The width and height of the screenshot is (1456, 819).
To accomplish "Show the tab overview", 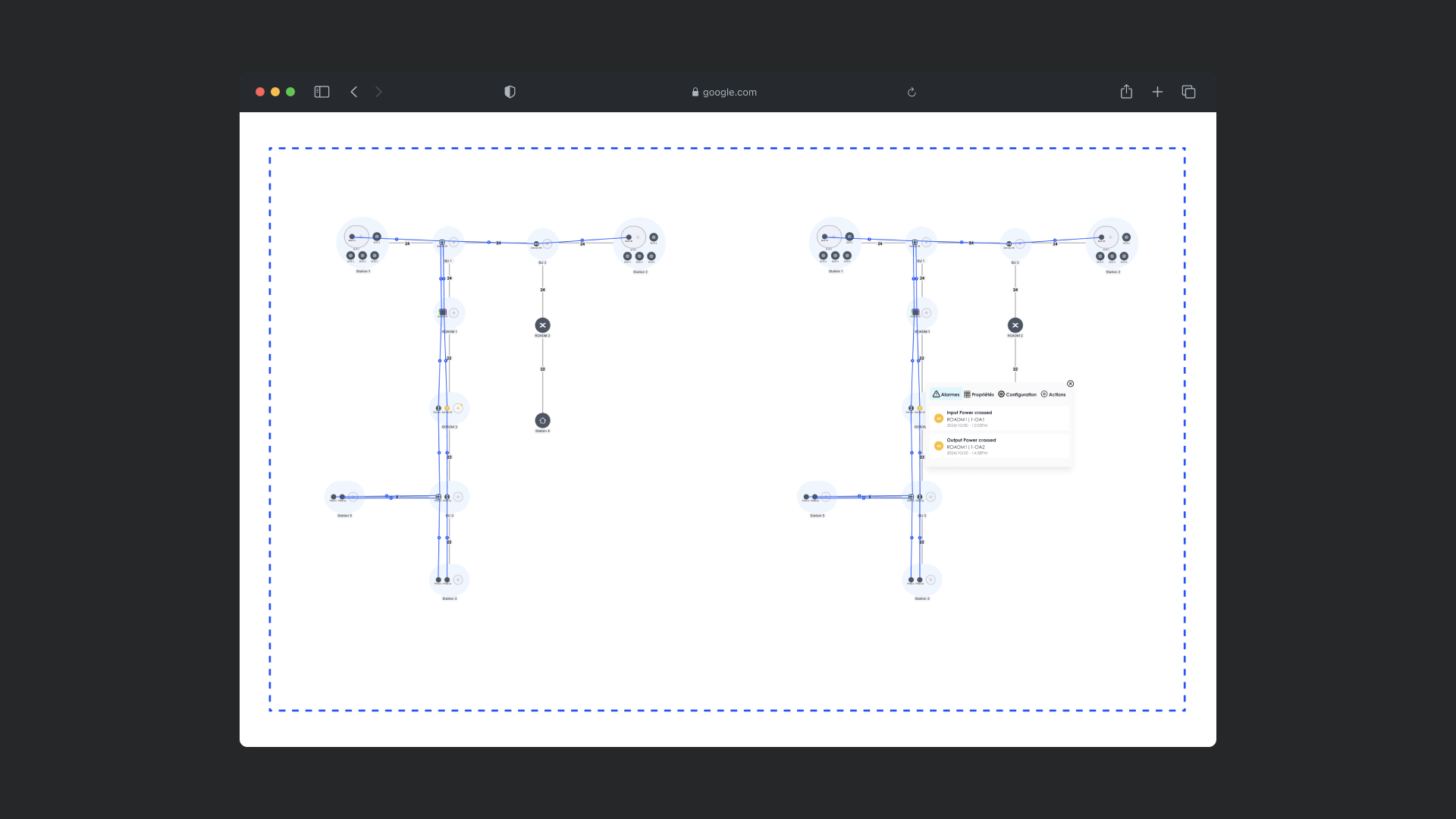I will pos(1188,92).
